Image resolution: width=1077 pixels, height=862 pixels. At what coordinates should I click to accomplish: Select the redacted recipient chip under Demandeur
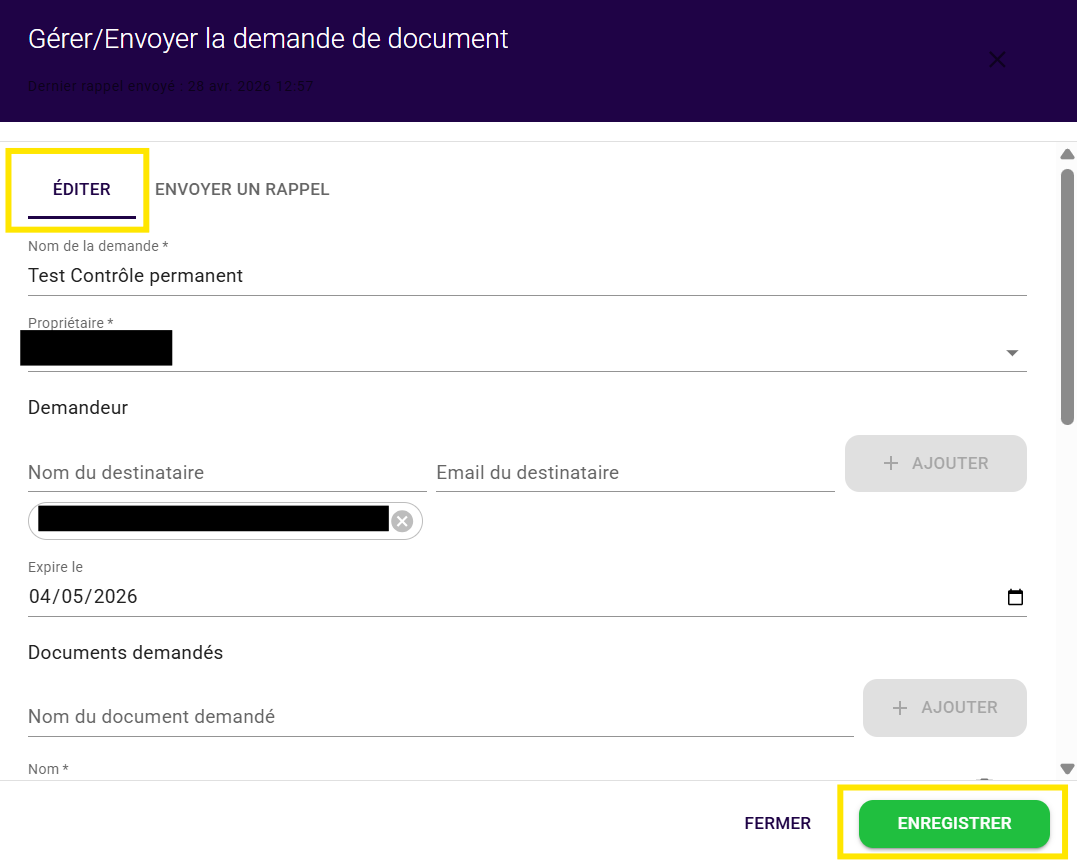coord(213,519)
